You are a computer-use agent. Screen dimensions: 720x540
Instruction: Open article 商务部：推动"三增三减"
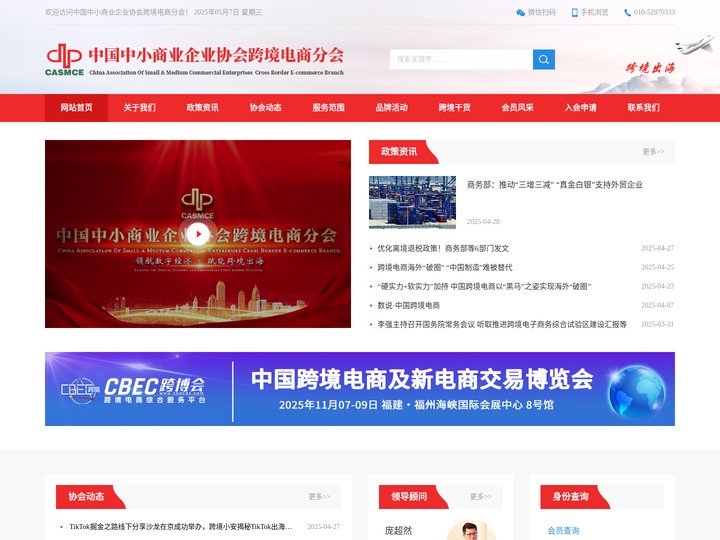point(555,185)
